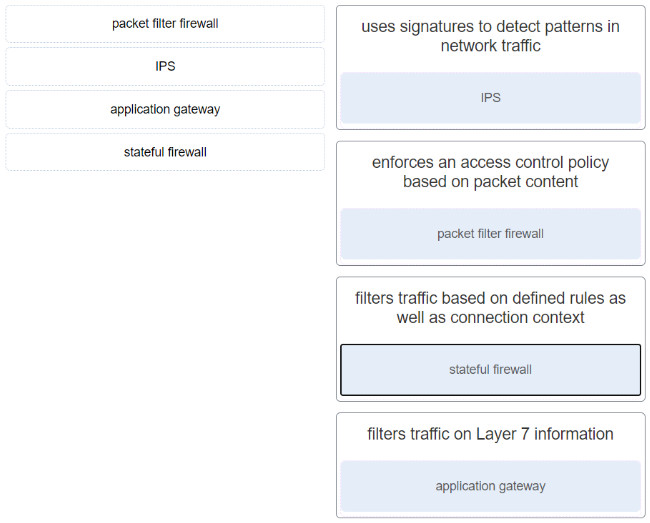Pick the stateful firewall source option
This screenshot has width=650, height=523.
tap(165, 152)
